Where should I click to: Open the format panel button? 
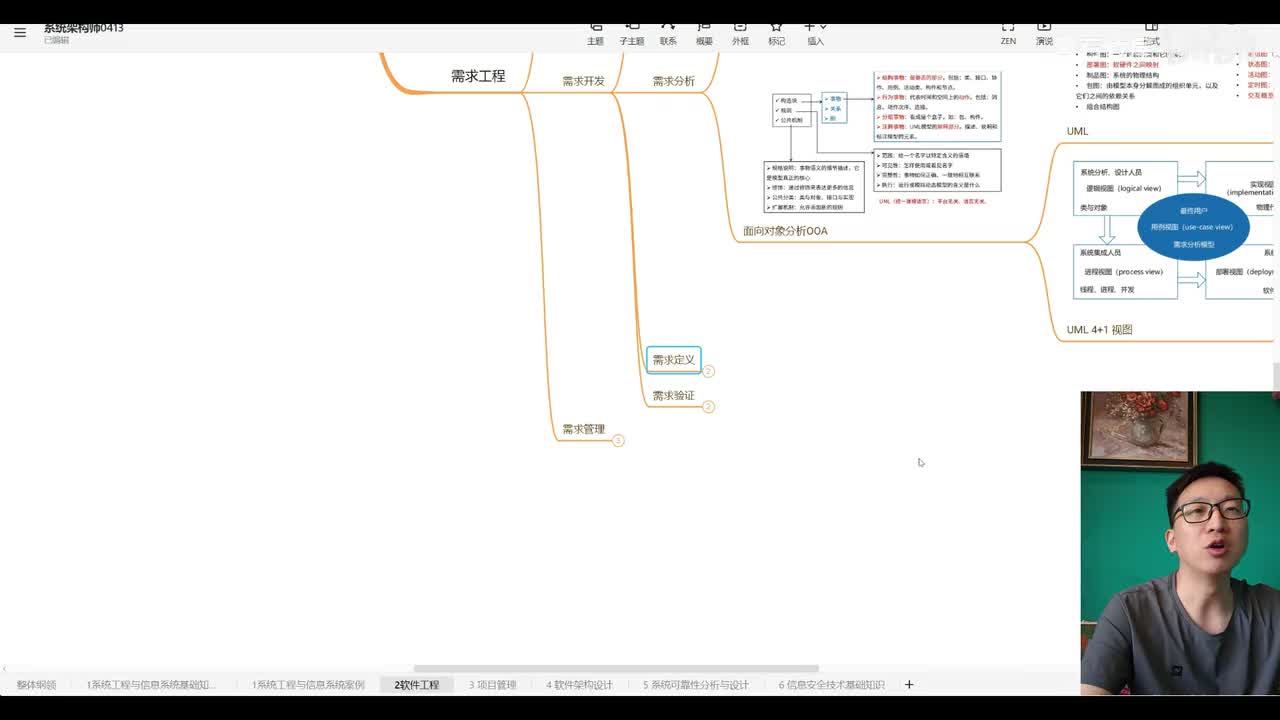1151,33
